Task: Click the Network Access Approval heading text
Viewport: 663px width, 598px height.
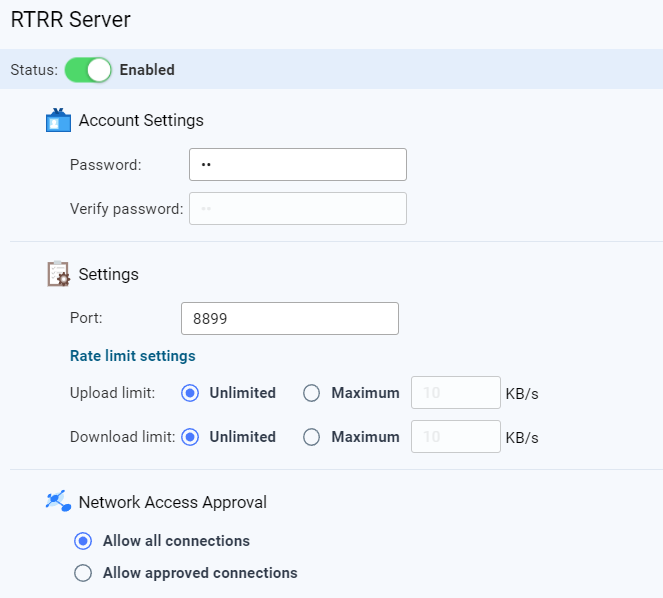Action: pyautogui.click(x=172, y=502)
